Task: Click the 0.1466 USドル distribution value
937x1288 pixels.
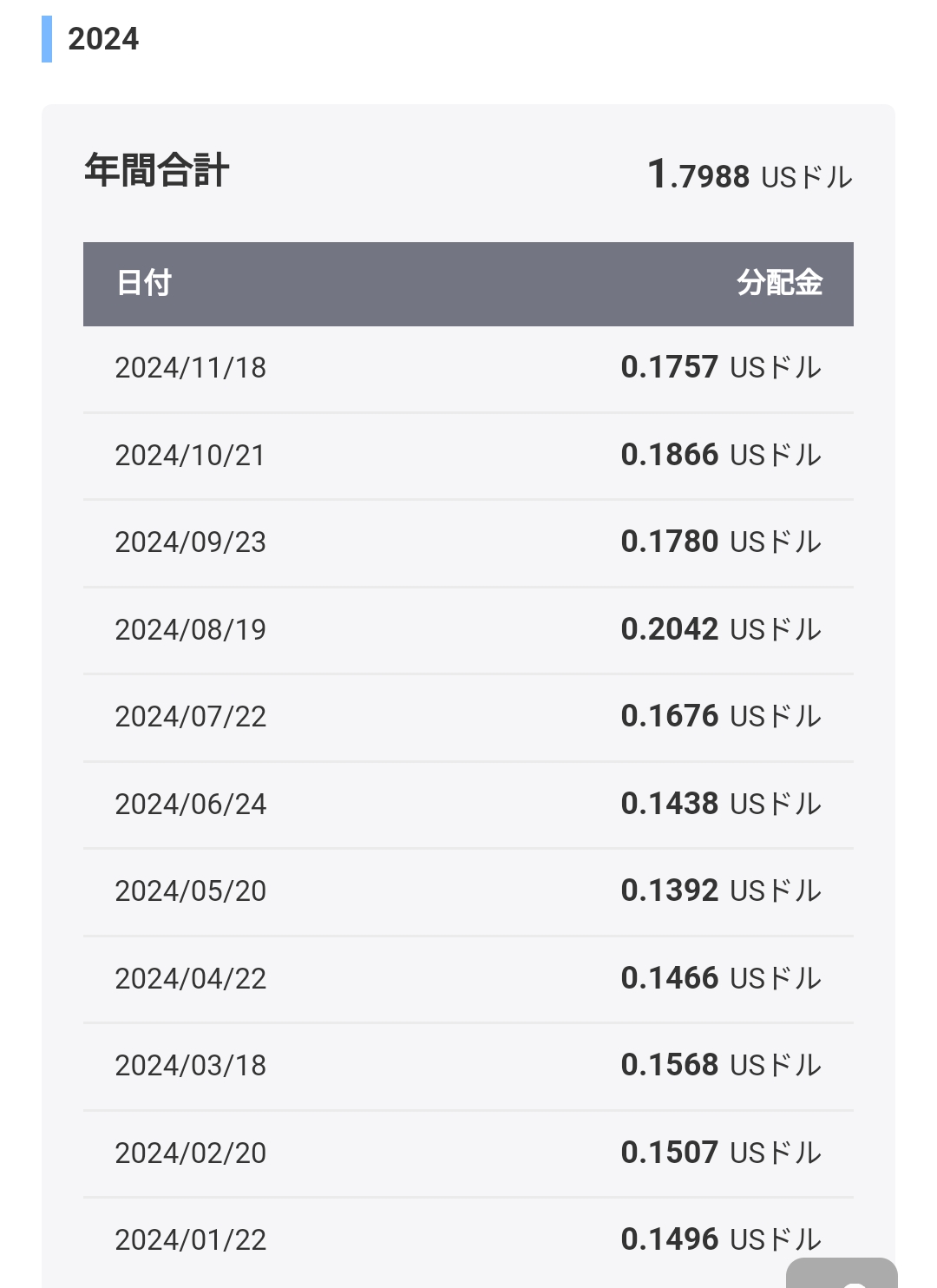Action: pos(721,978)
